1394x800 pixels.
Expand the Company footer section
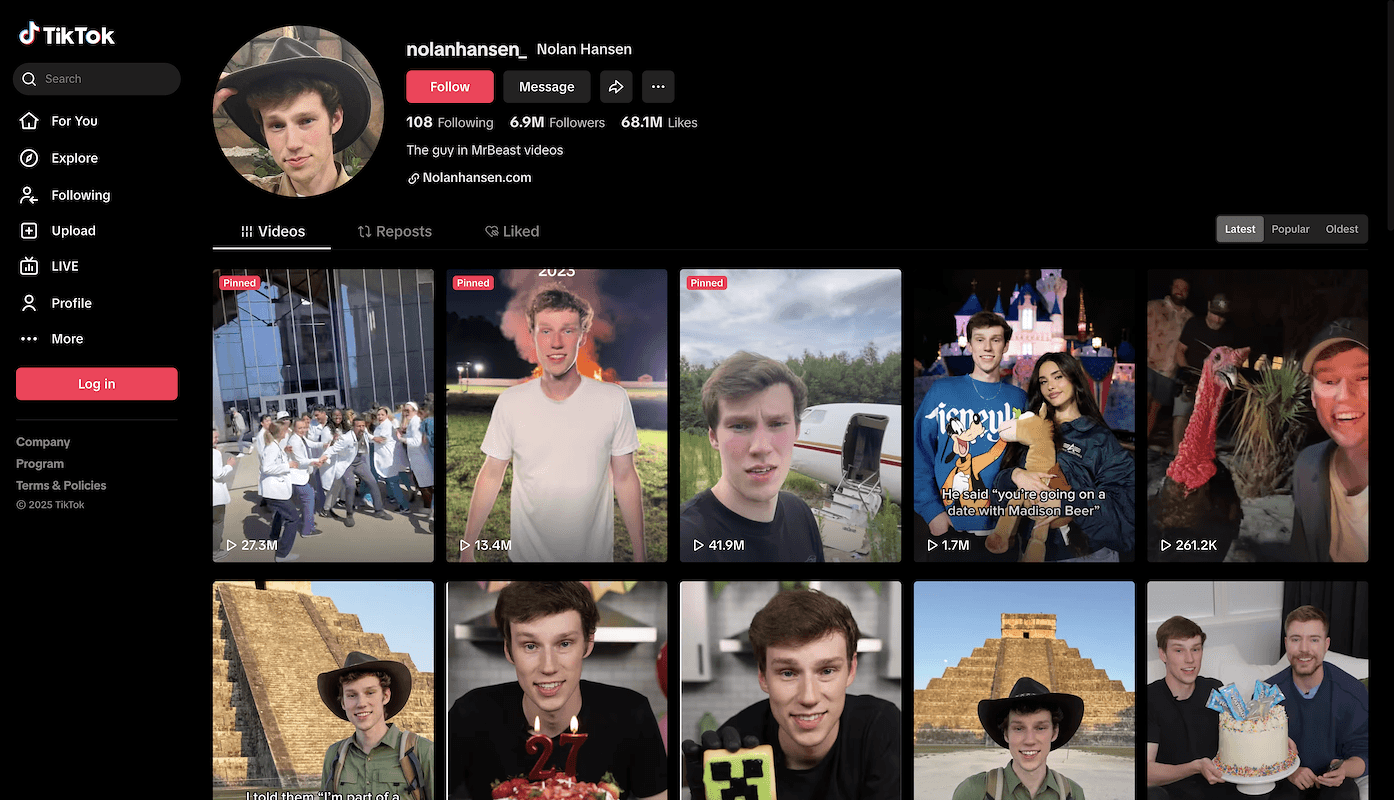pos(43,442)
